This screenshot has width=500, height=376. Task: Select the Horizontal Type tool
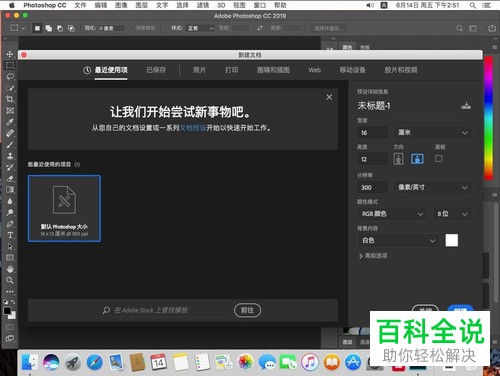click(10, 235)
